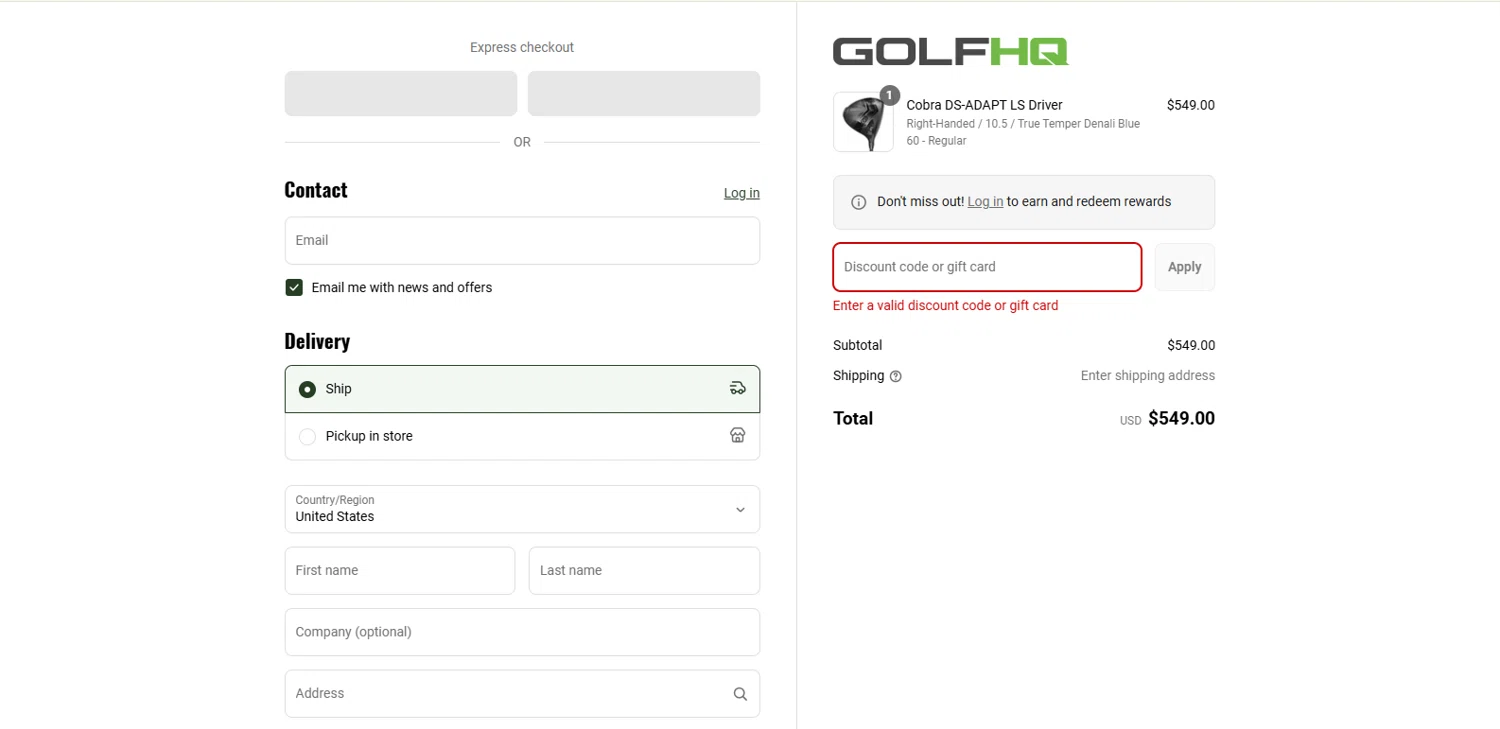Click the second express checkout button
Viewport: 1500px width, 729px height.
(644, 93)
